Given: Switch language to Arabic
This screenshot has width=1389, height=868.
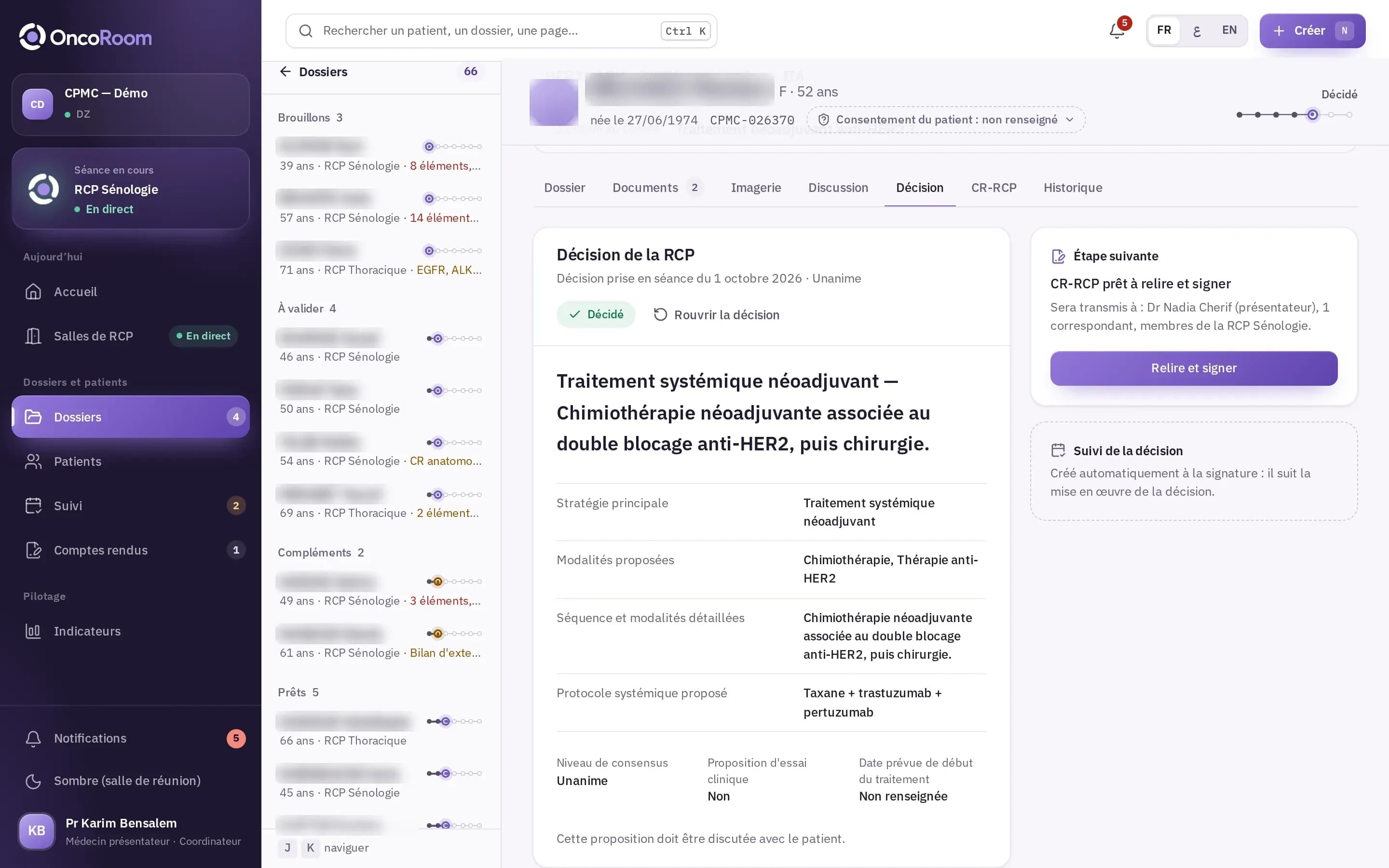Looking at the screenshot, I should (1197, 30).
